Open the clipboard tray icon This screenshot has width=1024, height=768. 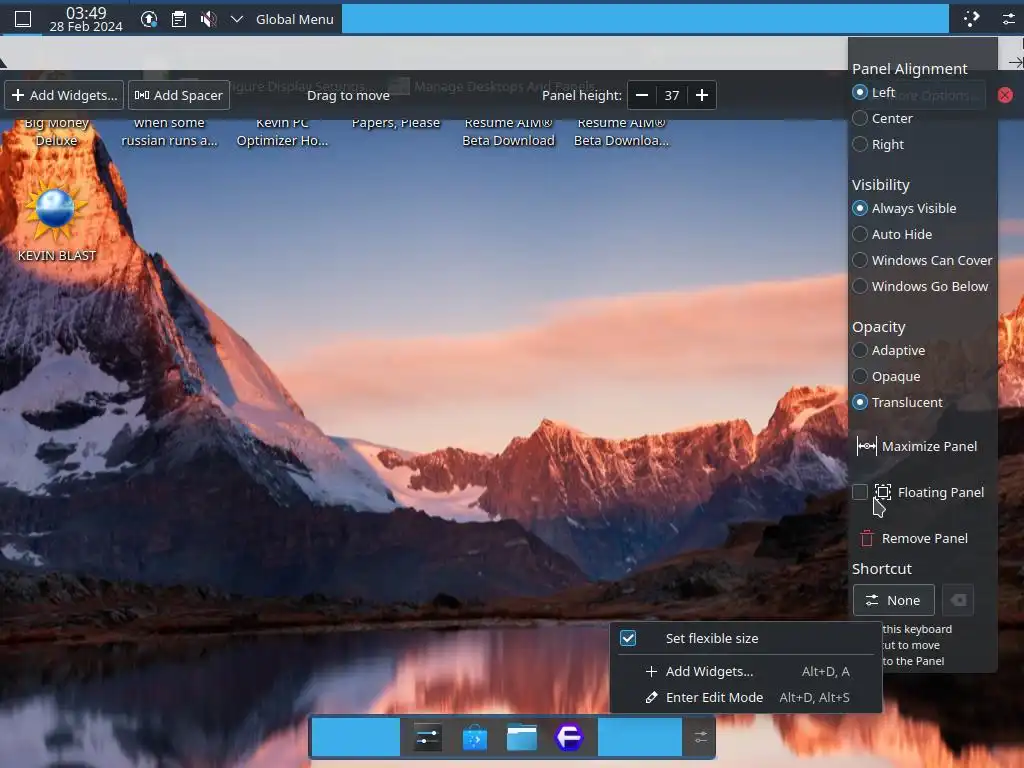pyautogui.click(x=178, y=19)
